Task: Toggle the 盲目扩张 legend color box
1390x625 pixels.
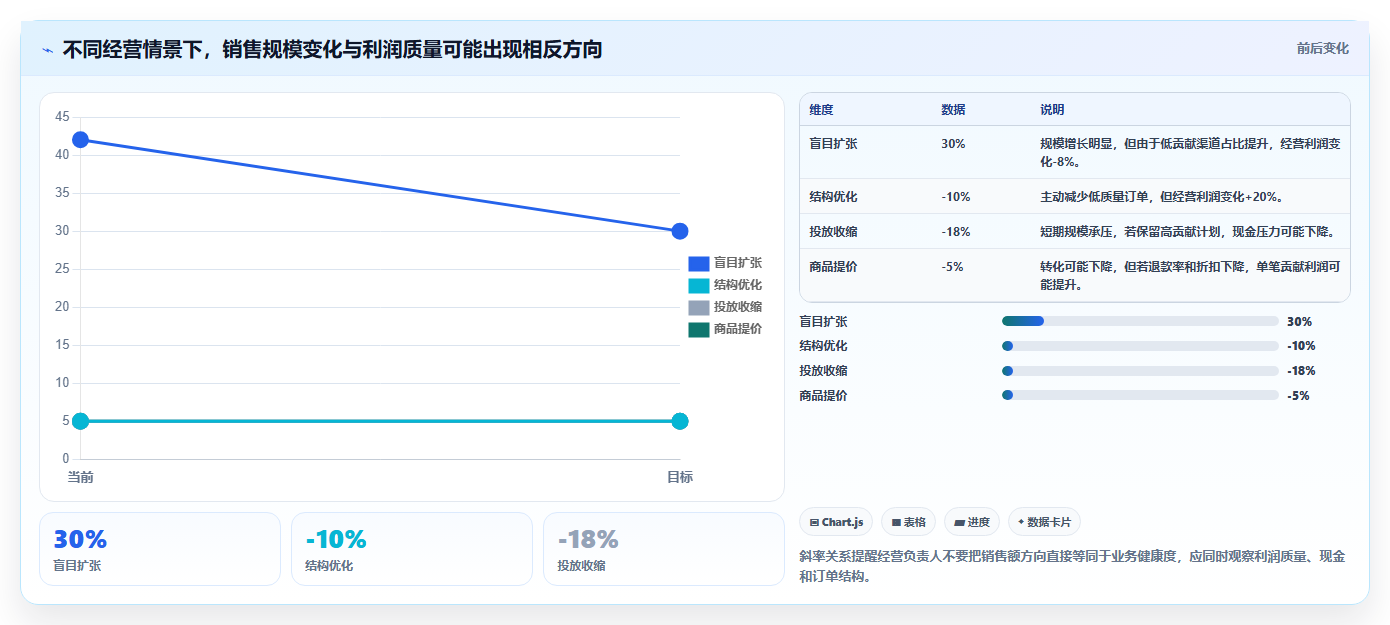Action: [x=698, y=263]
